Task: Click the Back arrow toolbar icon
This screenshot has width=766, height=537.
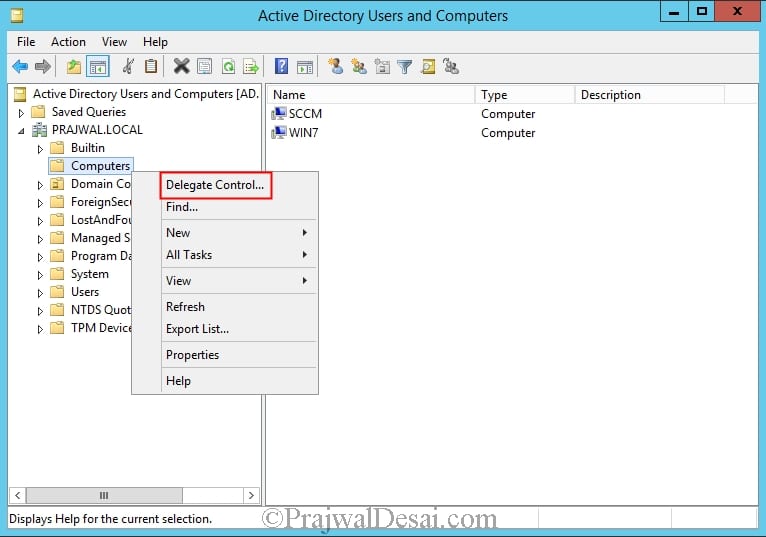Action: (x=20, y=66)
